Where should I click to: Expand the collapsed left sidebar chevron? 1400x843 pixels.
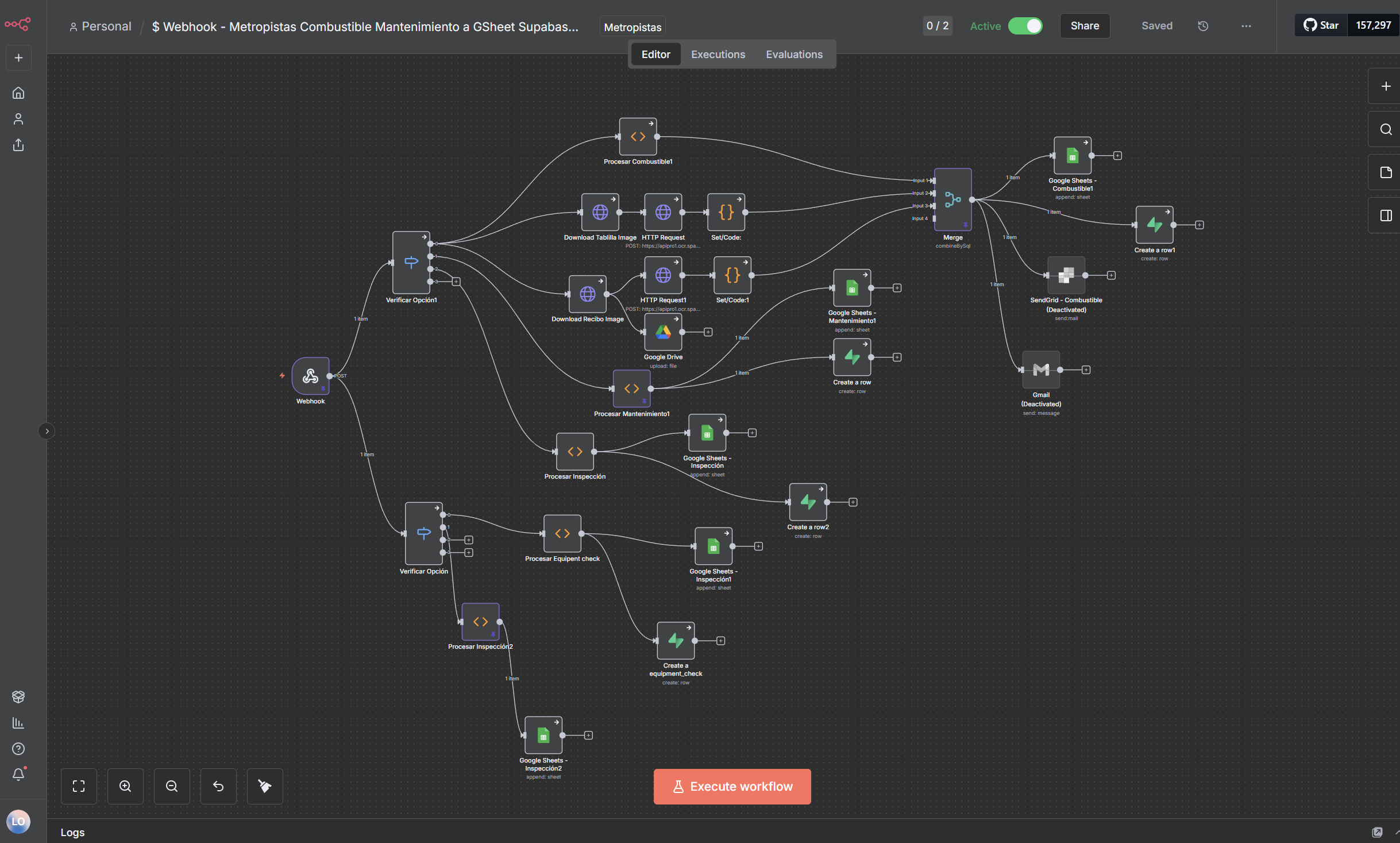click(47, 431)
